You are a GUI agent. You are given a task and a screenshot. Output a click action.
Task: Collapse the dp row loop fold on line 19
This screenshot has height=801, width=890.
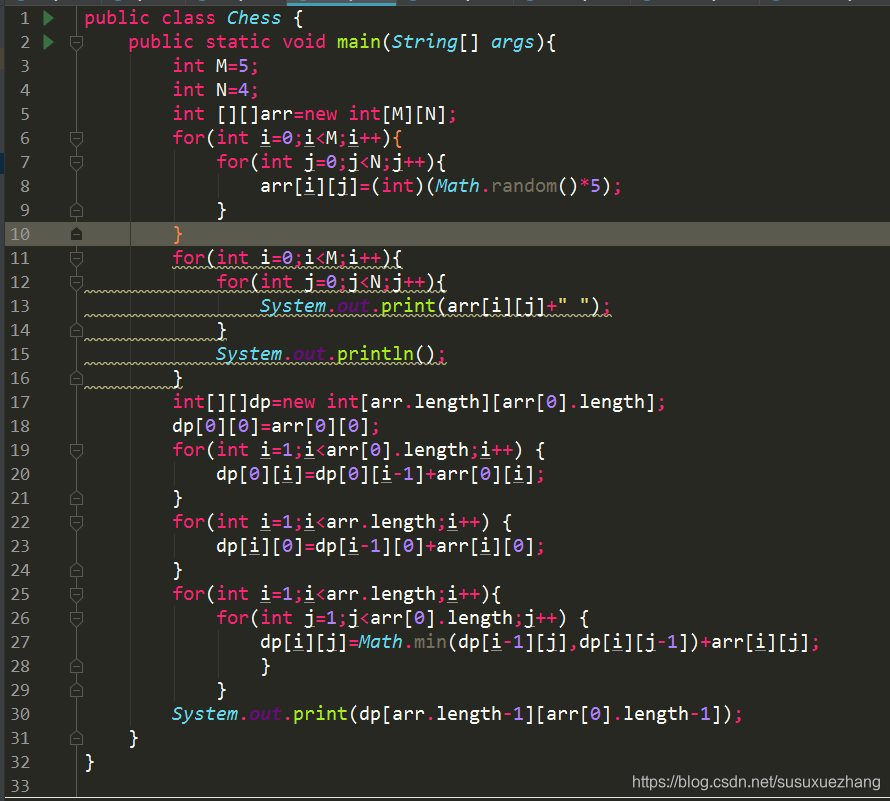(x=76, y=450)
